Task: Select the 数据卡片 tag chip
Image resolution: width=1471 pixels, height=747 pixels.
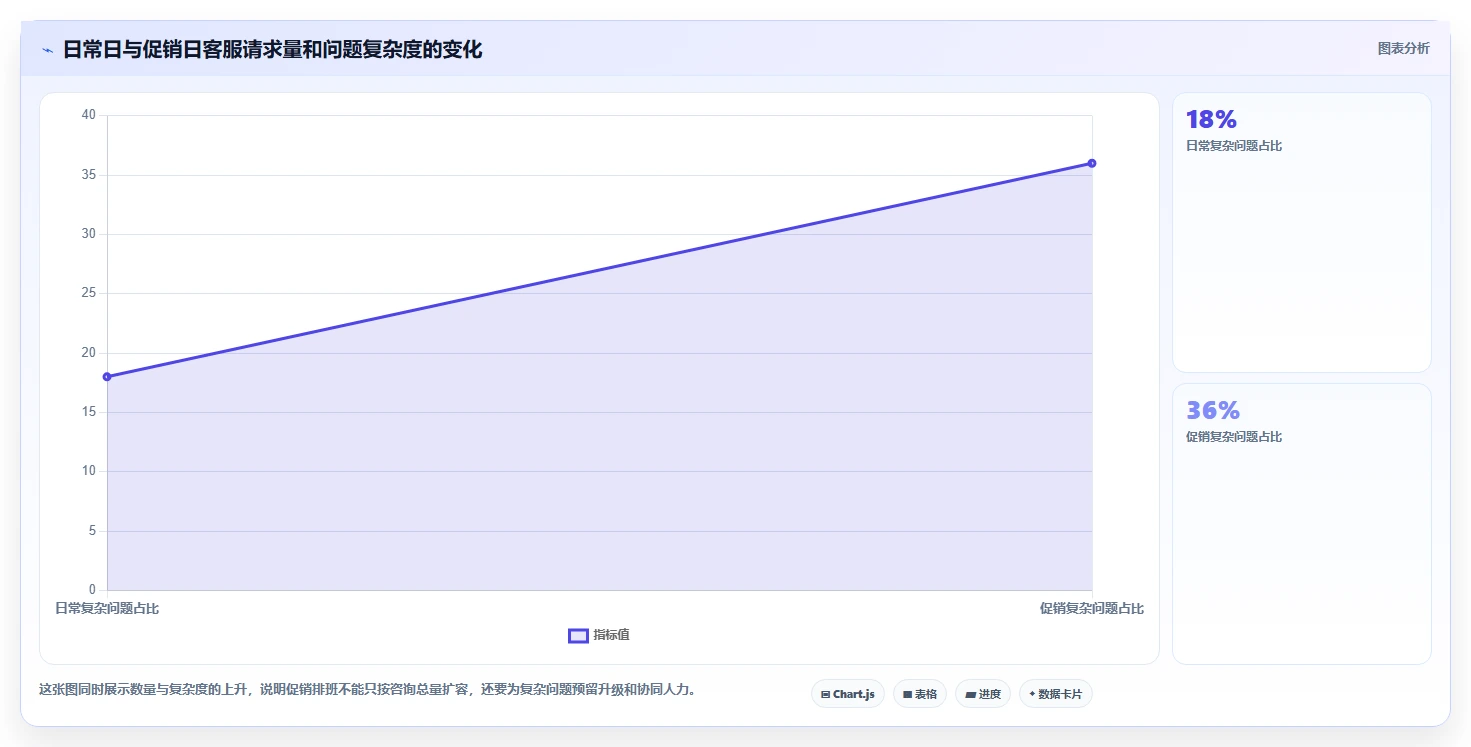Action: [1055, 694]
